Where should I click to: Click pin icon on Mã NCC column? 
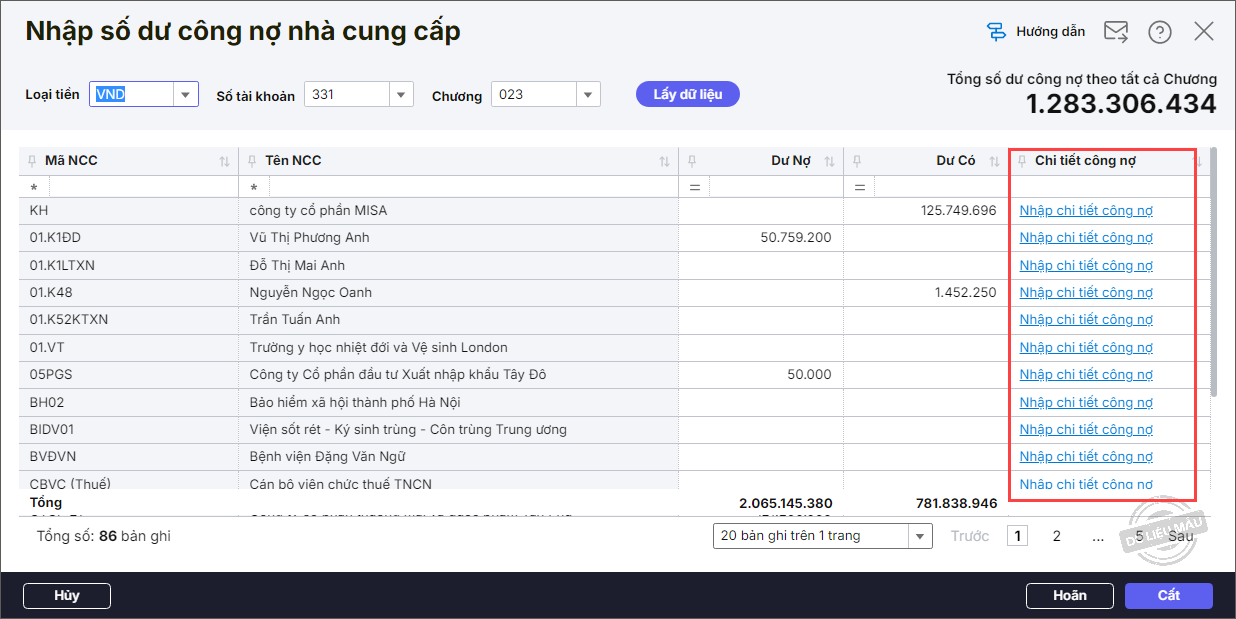click(32, 161)
